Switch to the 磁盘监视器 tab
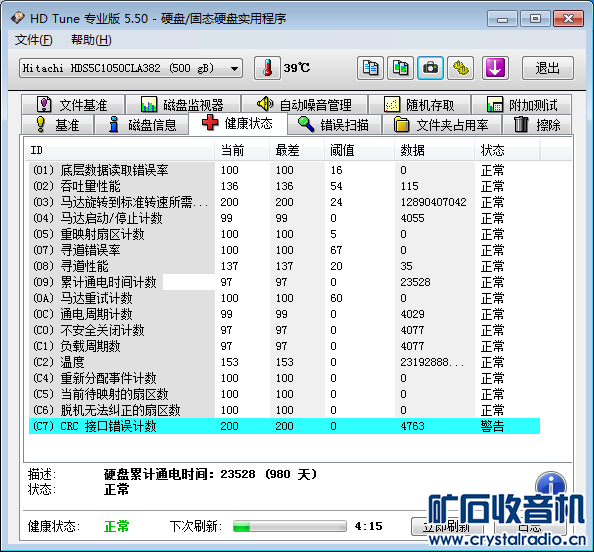The image size is (594, 552). pos(183,105)
